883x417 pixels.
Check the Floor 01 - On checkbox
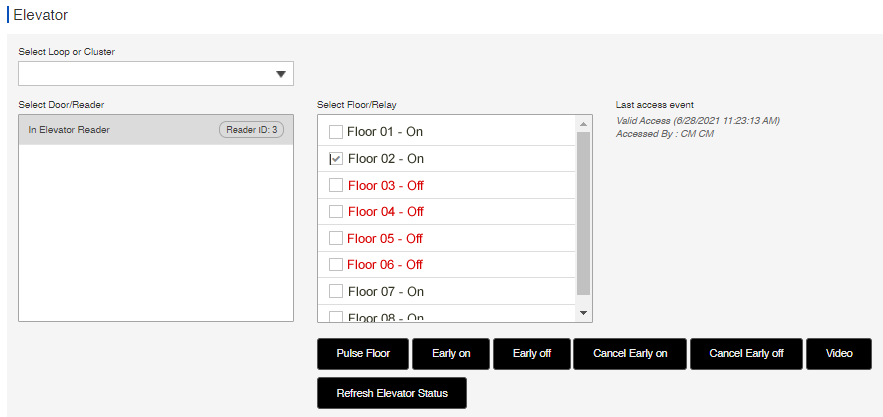tap(336, 132)
